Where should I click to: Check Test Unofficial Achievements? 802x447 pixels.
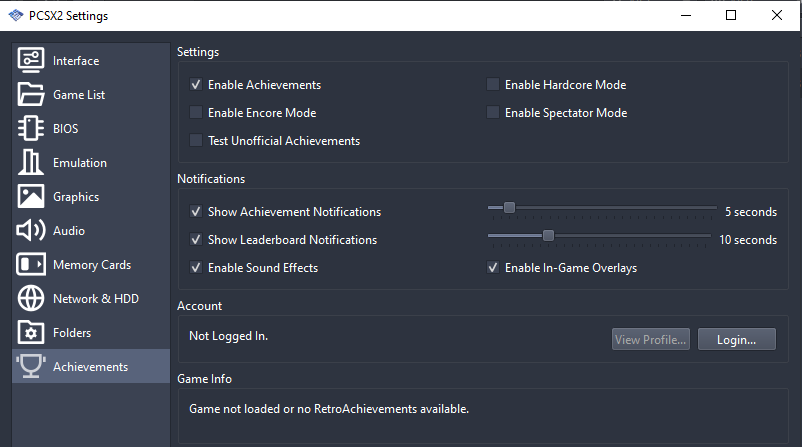point(196,140)
